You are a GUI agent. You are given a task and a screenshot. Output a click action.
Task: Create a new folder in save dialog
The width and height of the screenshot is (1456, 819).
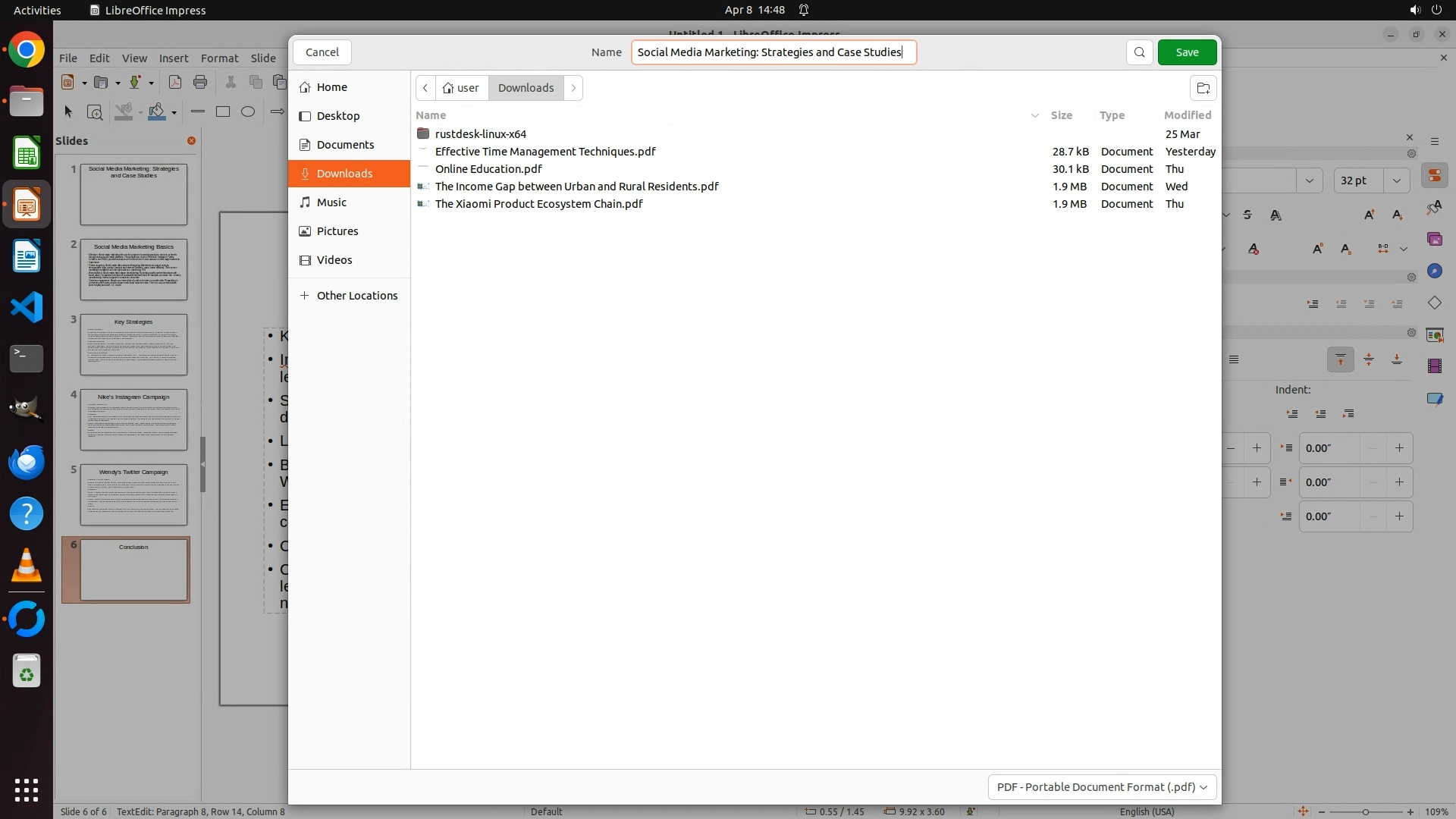1203,88
